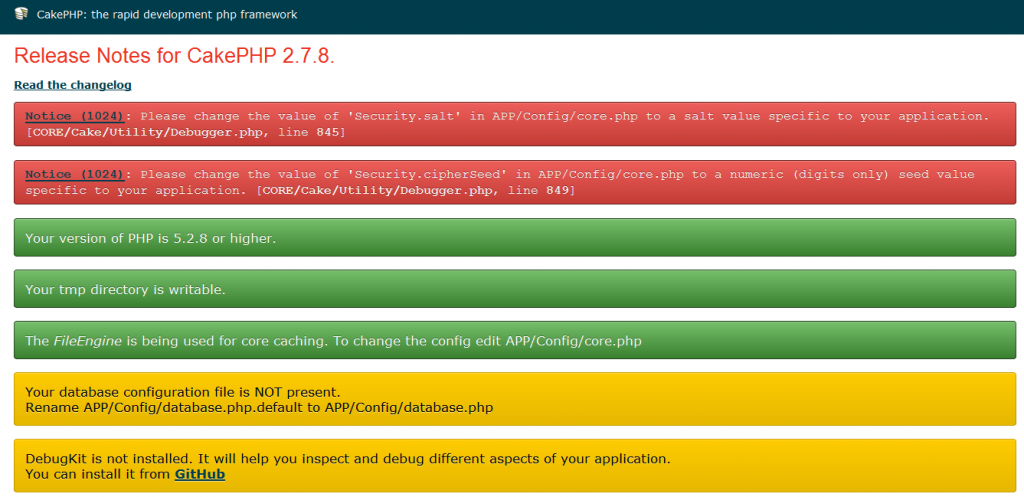The height and width of the screenshot is (497, 1024).
Task: Select 'Your version of PHP is 5.2.8 or higher.' text
Action: pyautogui.click(x=150, y=238)
